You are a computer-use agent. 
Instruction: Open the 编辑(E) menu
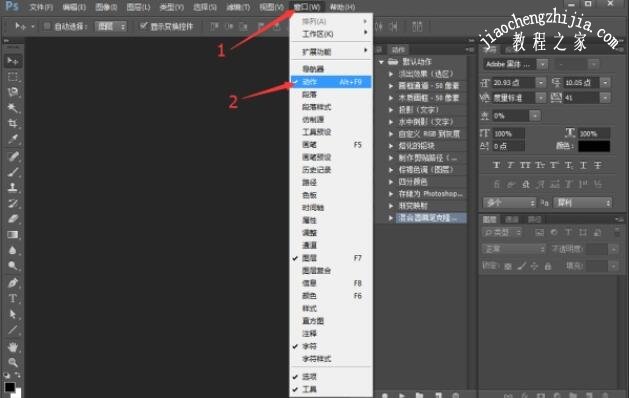74,7
